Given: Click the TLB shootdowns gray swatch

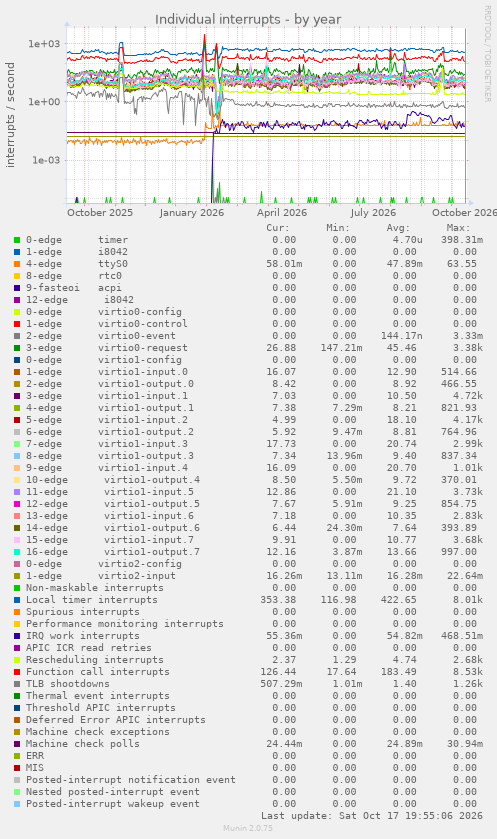Looking at the screenshot, I should [17, 684].
